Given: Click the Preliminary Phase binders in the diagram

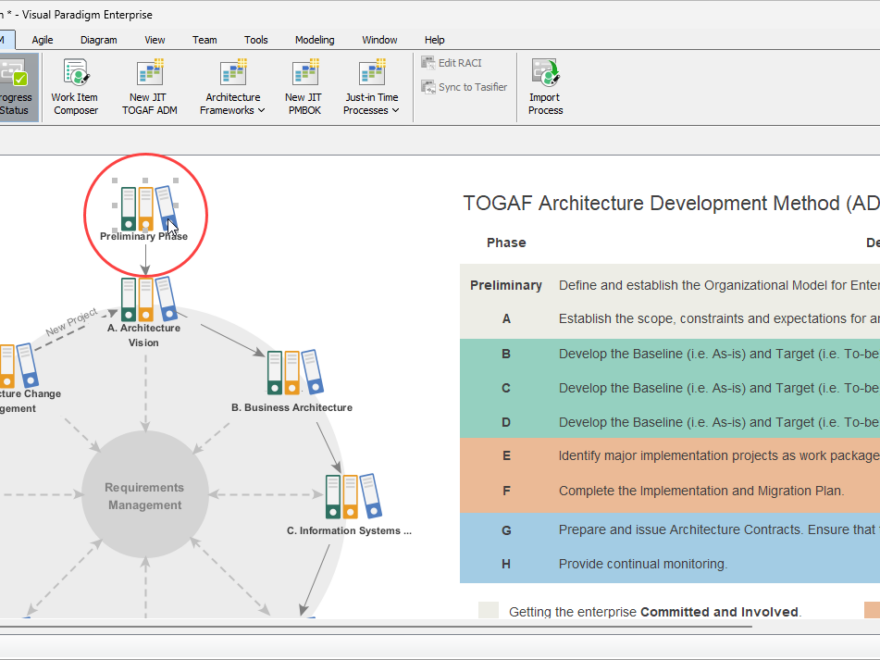Looking at the screenshot, I should tap(145, 208).
